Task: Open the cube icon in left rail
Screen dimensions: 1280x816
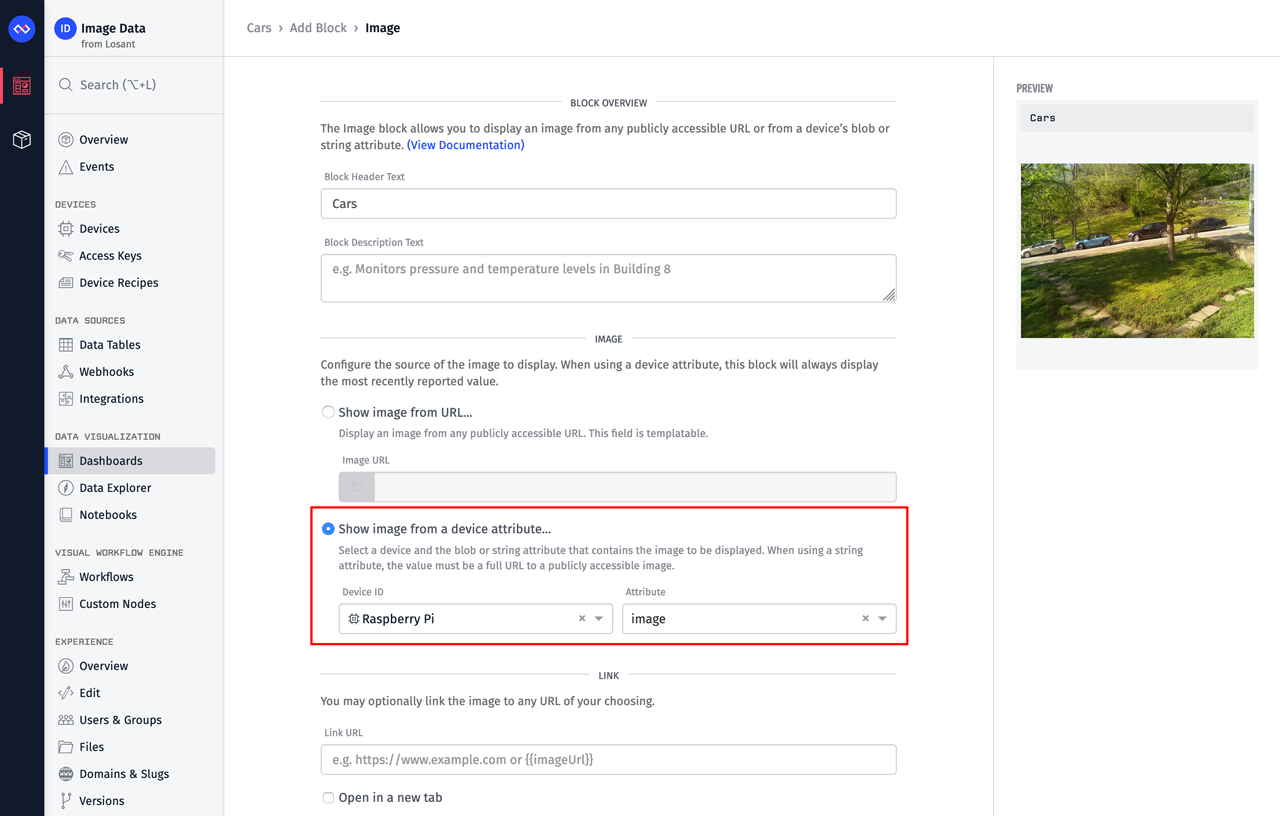Action: [x=22, y=140]
